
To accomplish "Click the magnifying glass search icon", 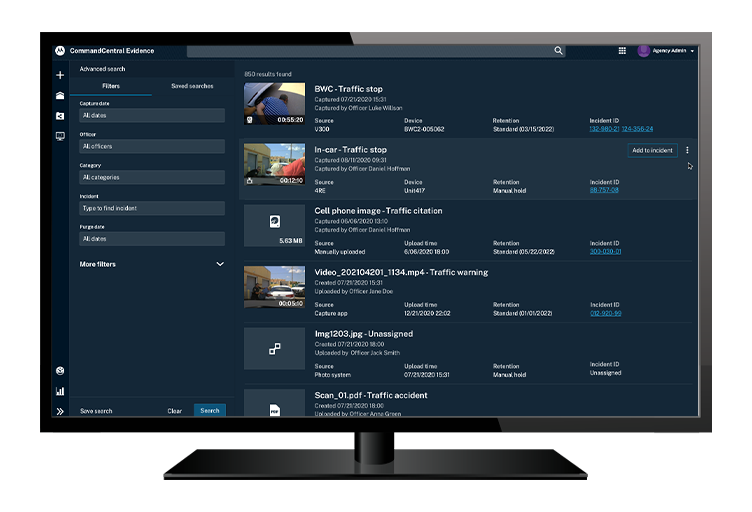I will click(559, 51).
